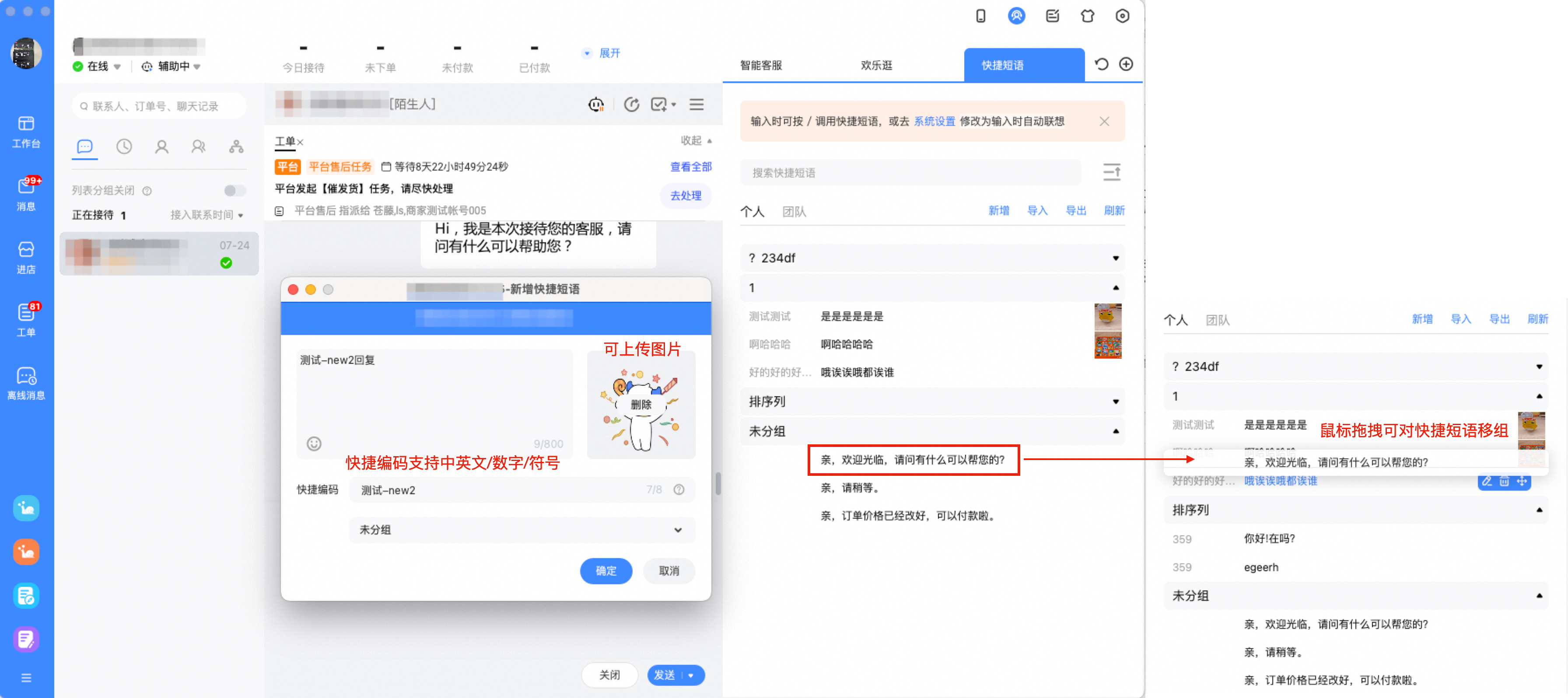The width and height of the screenshot is (1568, 698).
Task: Open the send button dropdown arrow
Action: tap(691, 675)
